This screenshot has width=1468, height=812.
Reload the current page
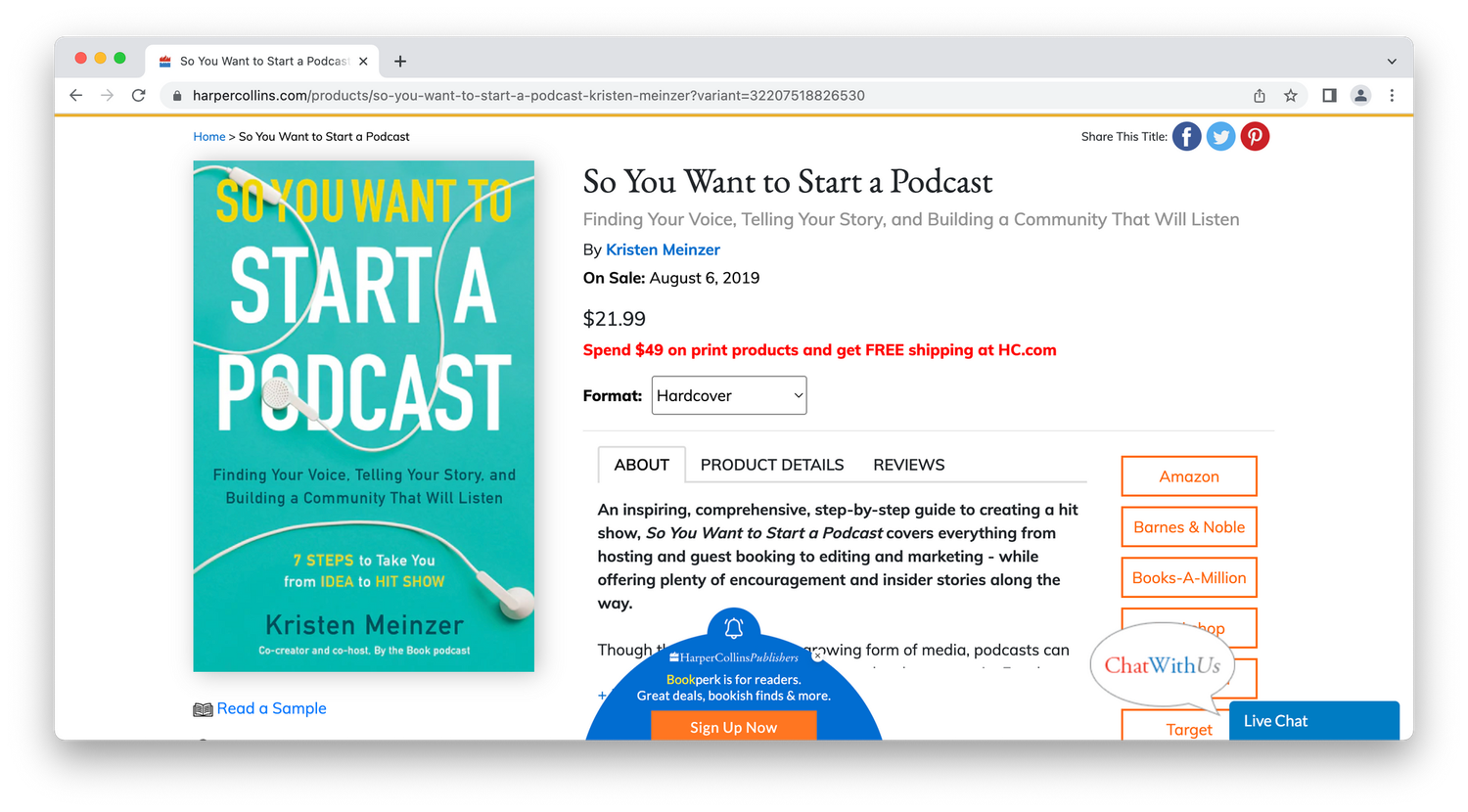pos(139,95)
